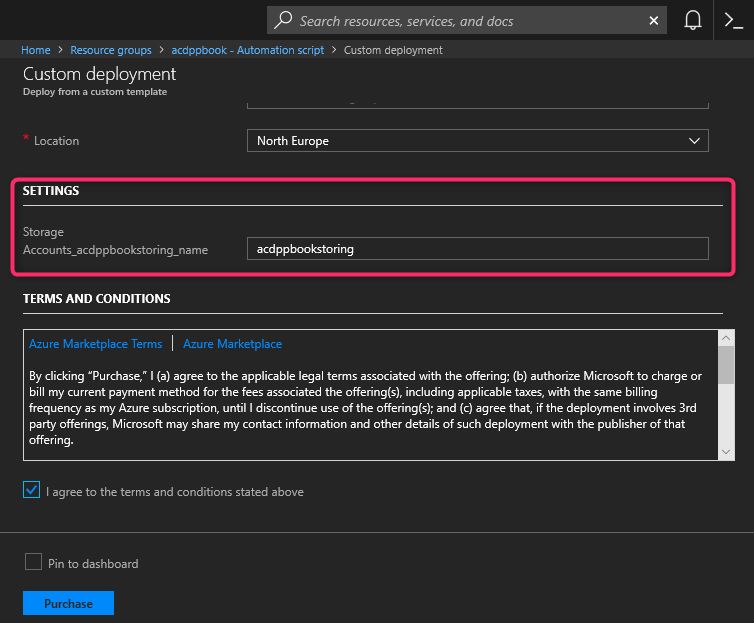754x623 pixels.
Task: Enable the Pin to dashboard checkbox
Action: 33,563
